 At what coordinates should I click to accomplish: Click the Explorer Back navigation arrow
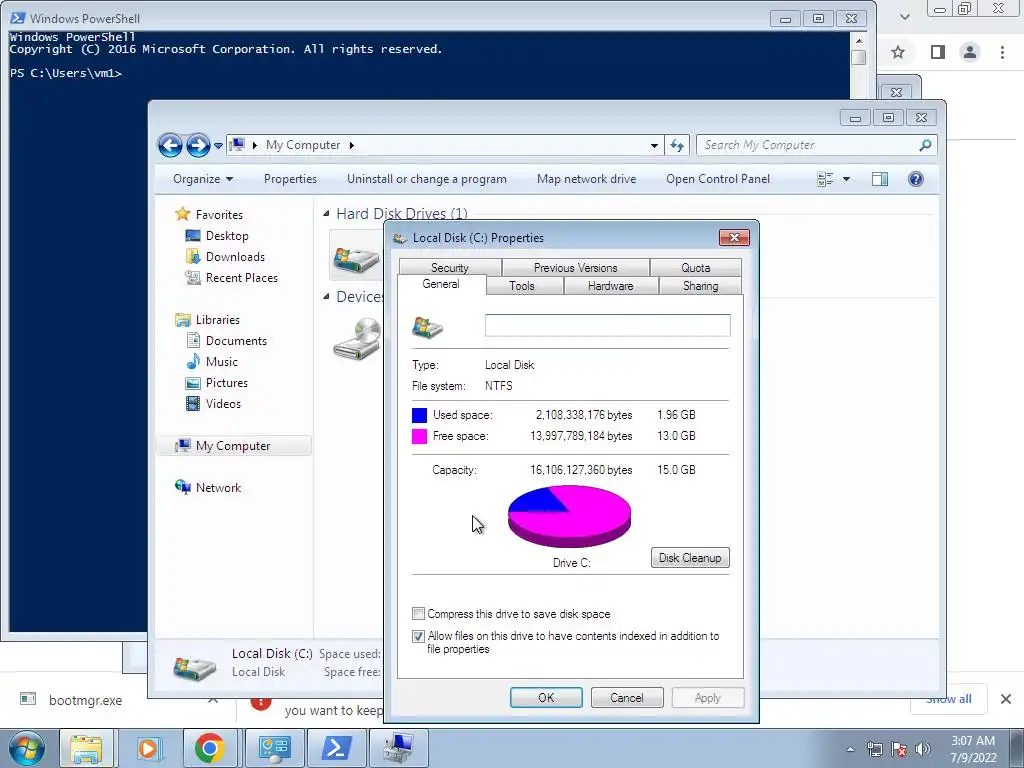point(170,145)
